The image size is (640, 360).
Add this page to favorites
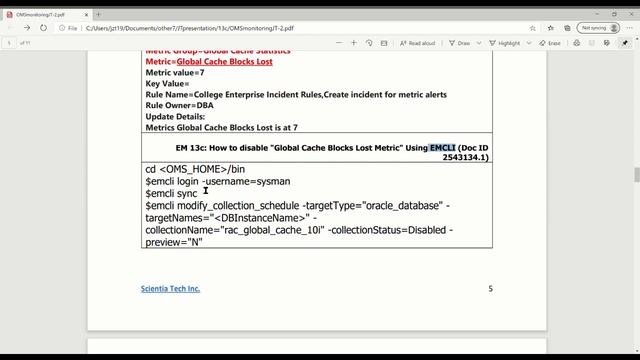pyautogui.click(x=533, y=28)
